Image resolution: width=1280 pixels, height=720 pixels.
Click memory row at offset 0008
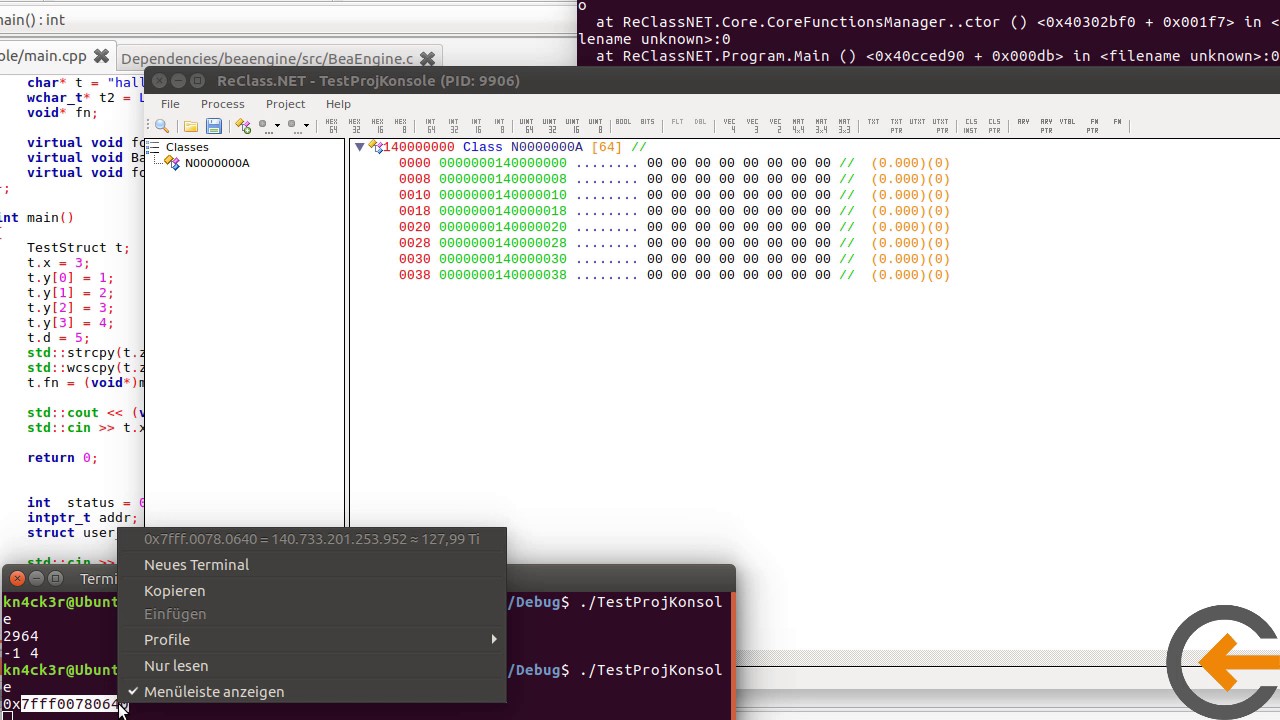click(674, 179)
